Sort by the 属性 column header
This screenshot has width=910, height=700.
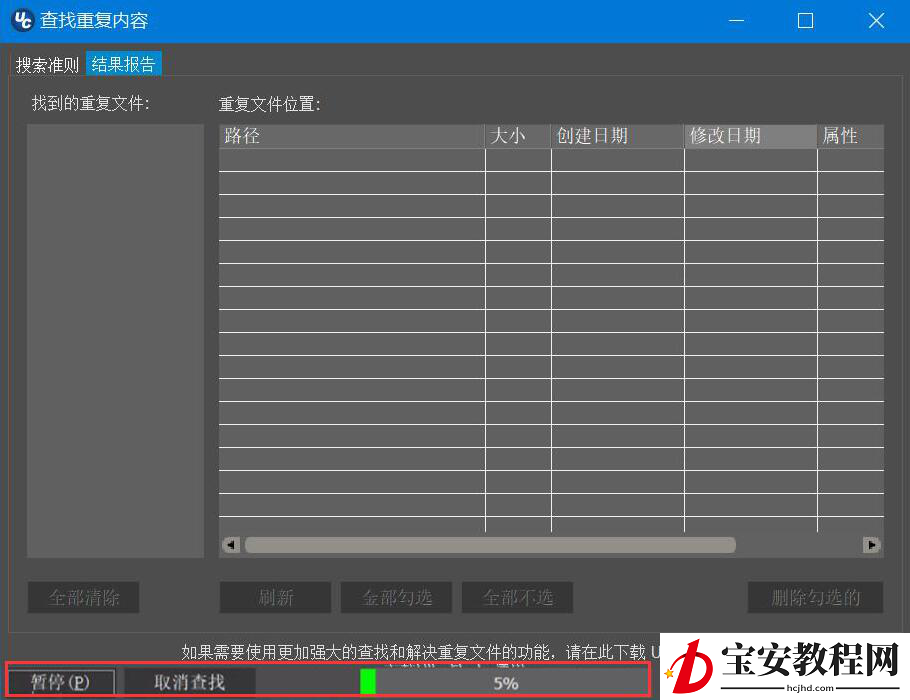pyautogui.click(x=851, y=136)
